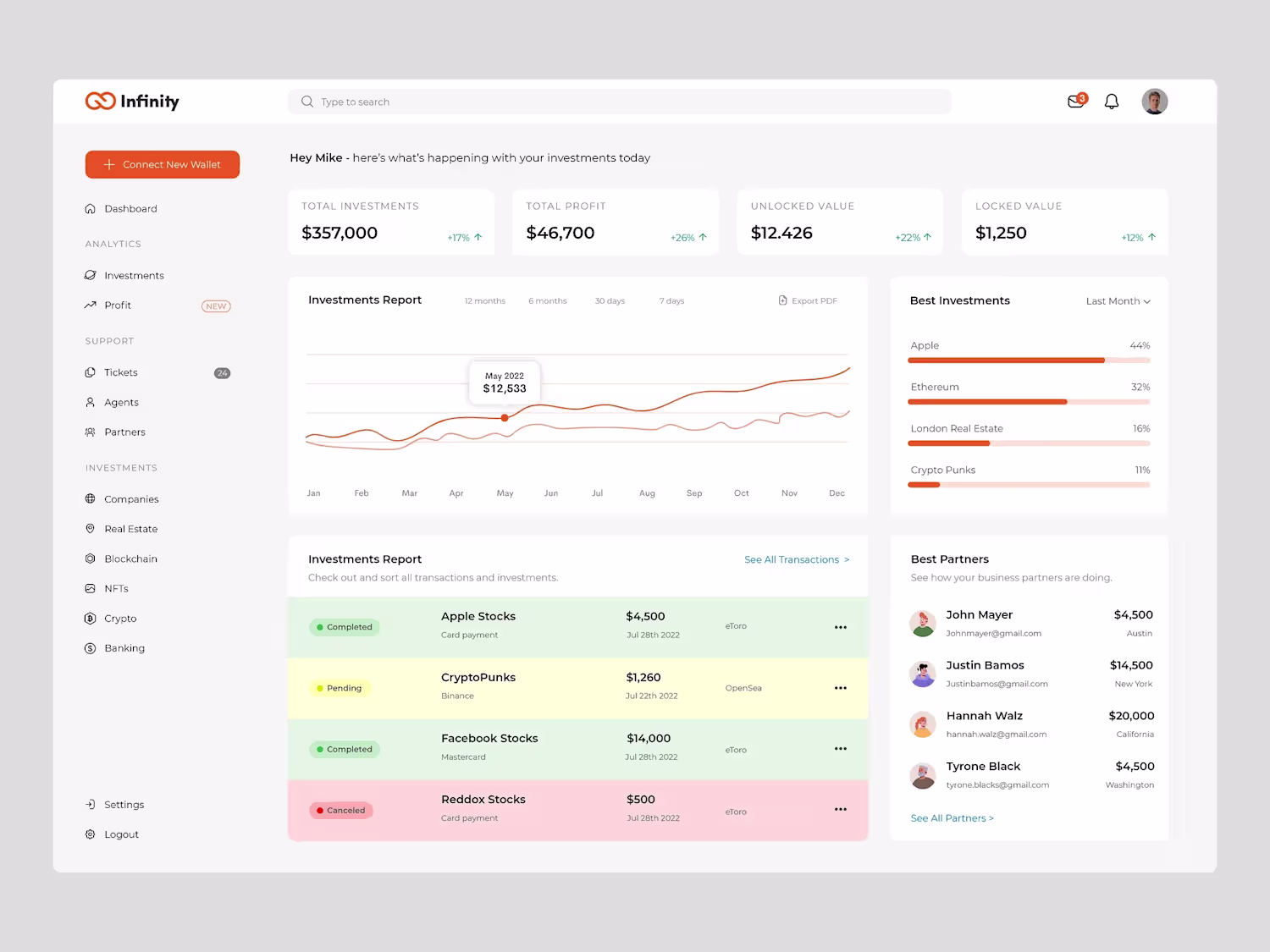Click the Crypto Punks 11% progress bar
Screen dimensions: 1270x952
[1029, 485]
